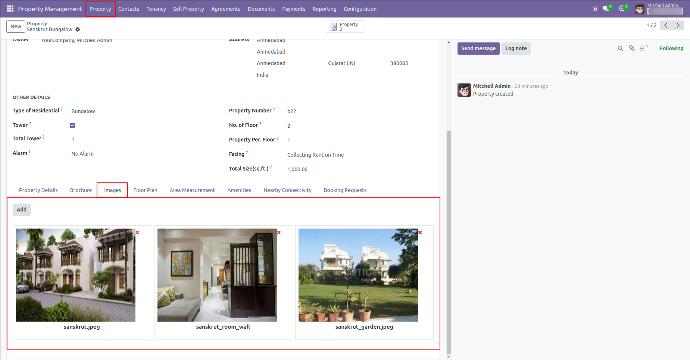Open the Property smart button
The width and height of the screenshot is (690, 360).
(345, 26)
